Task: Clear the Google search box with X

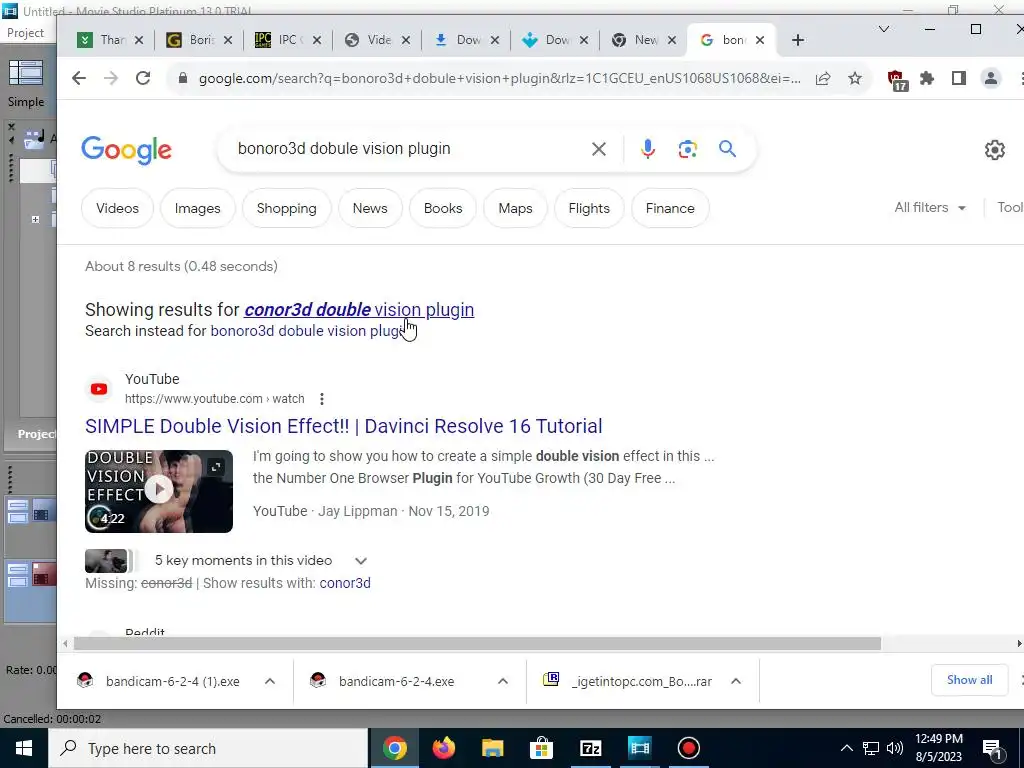Action: 598,149
